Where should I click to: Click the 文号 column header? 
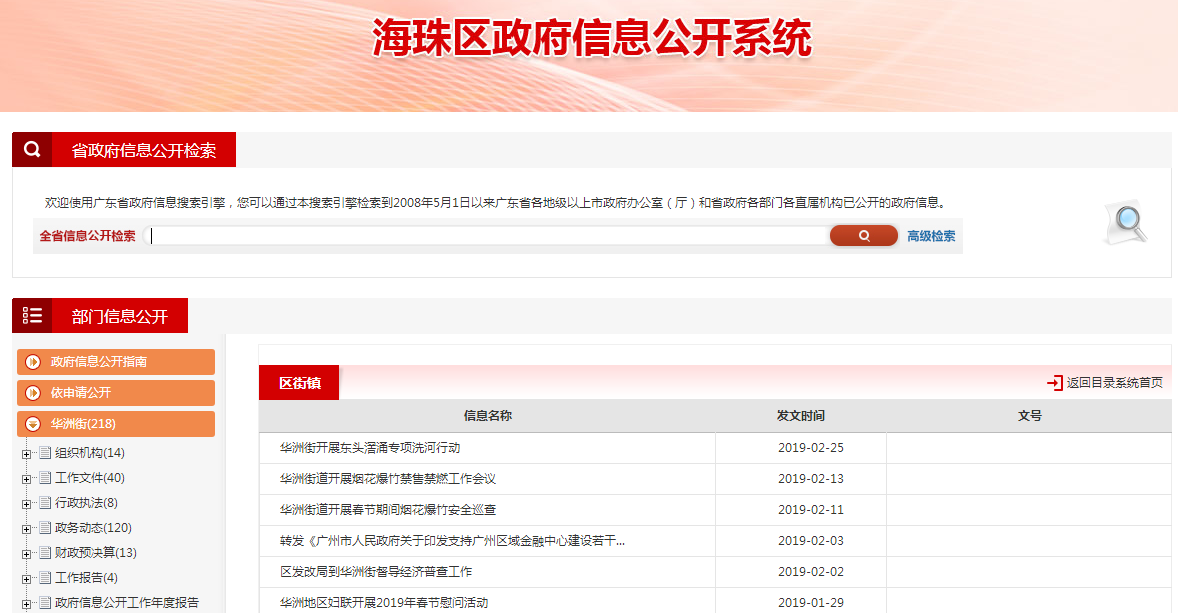pyautogui.click(x=1029, y=415)
